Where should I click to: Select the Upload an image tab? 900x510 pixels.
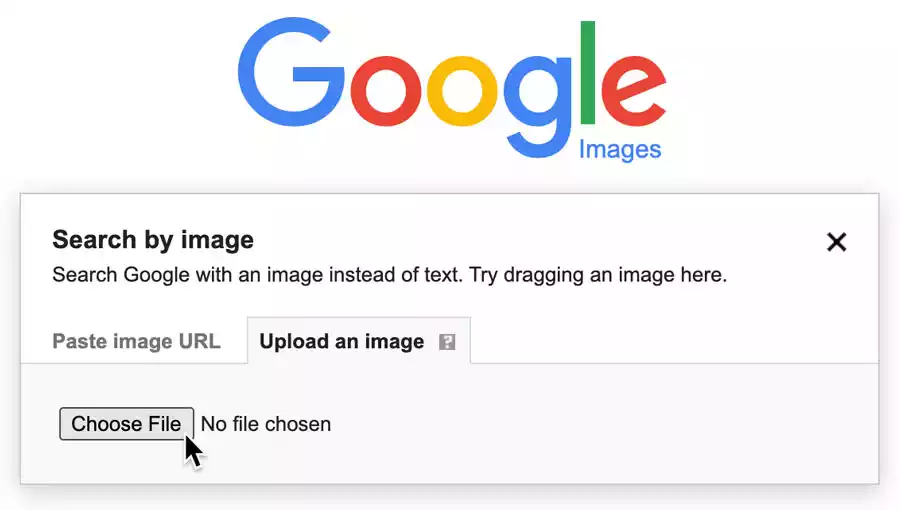tap(342, 341)
